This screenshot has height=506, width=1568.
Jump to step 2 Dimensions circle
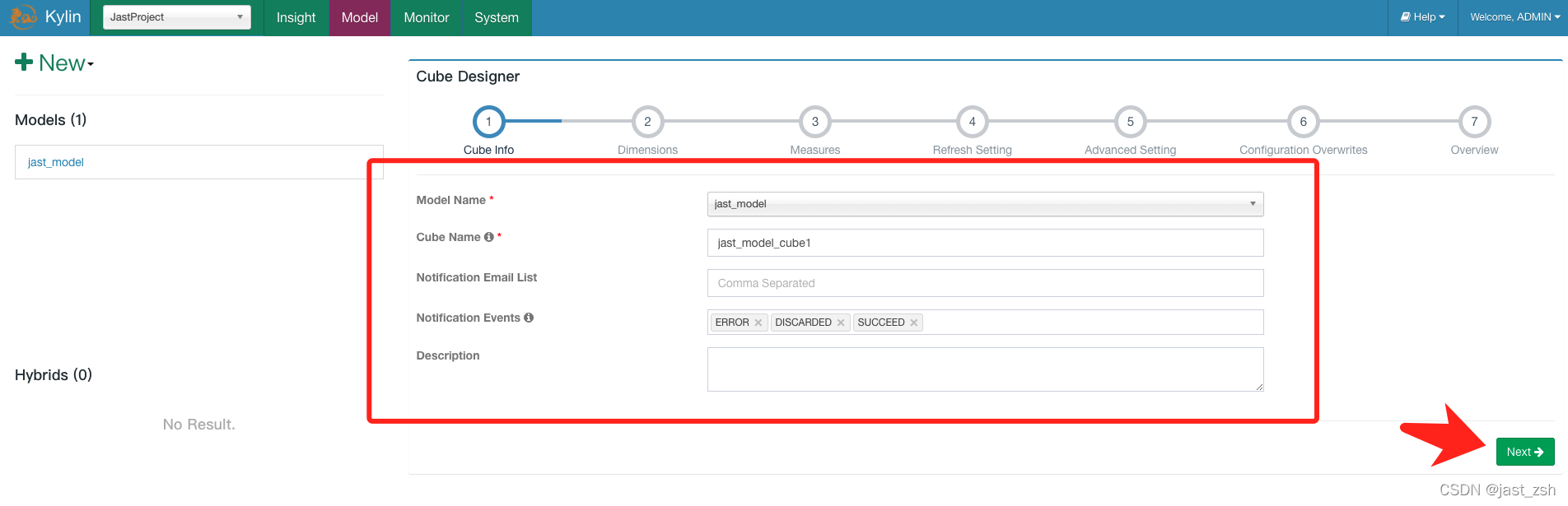click(x=647, y=122)
